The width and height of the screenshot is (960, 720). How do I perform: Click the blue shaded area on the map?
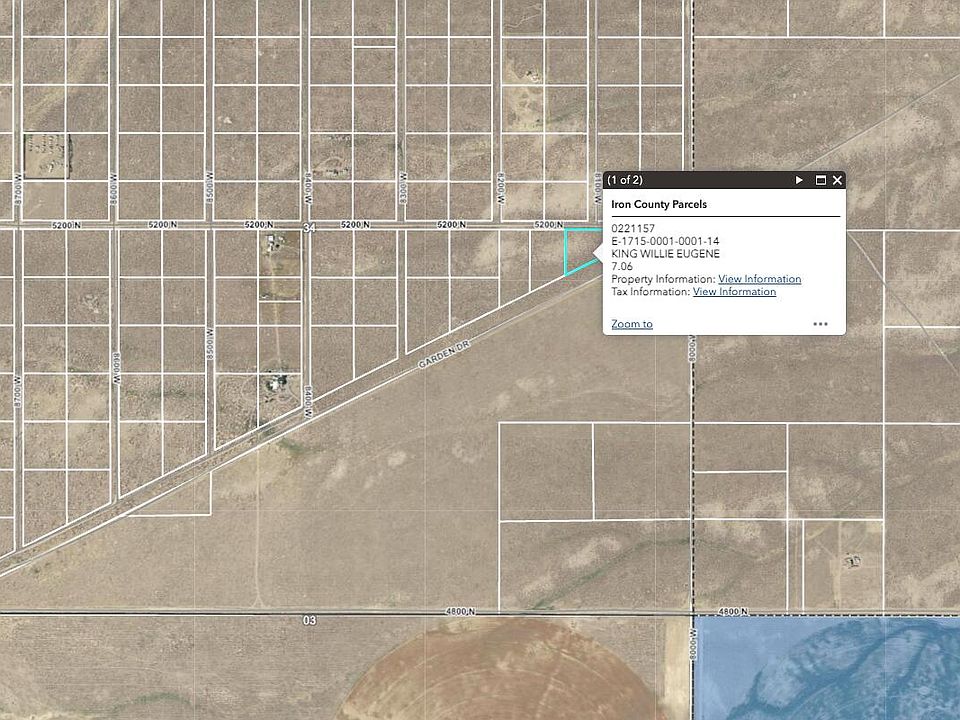click(x=827, y=668)
